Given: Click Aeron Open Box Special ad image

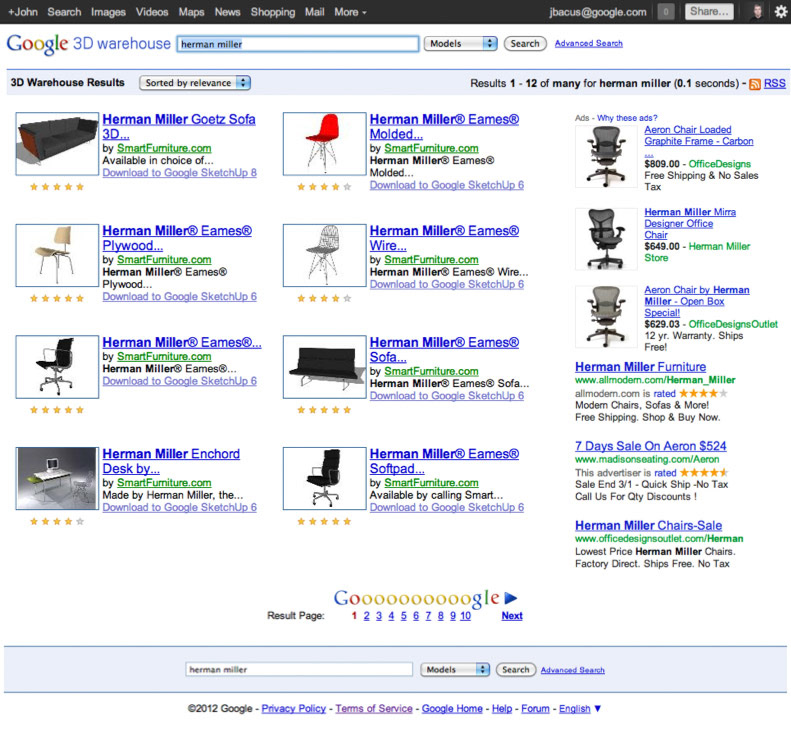Looking at the screenshot, I should click(606, 317).
